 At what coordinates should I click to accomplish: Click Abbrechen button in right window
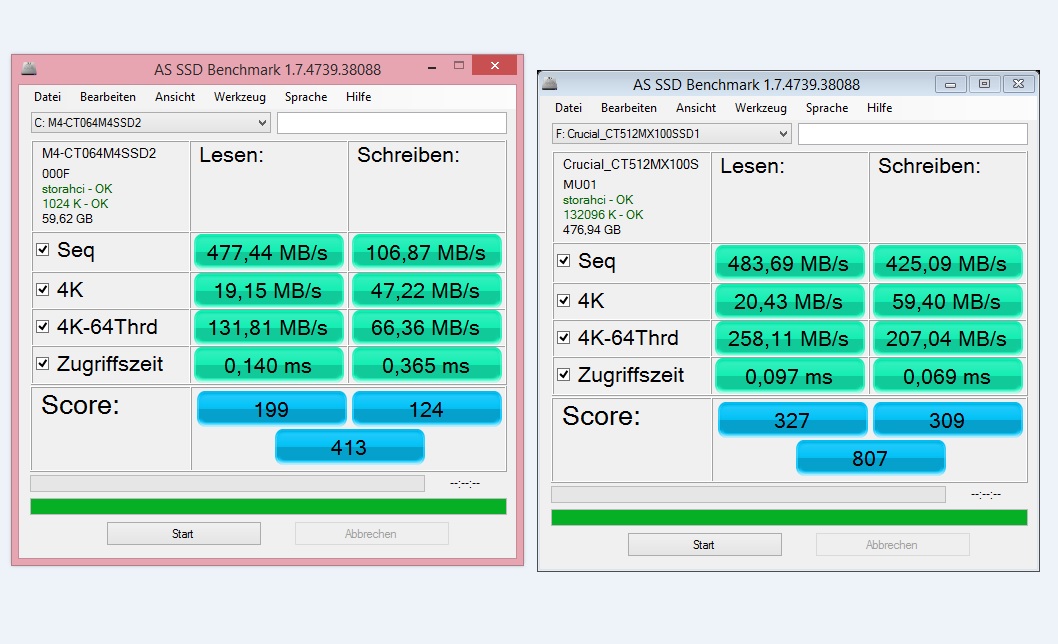click(892, 544)
